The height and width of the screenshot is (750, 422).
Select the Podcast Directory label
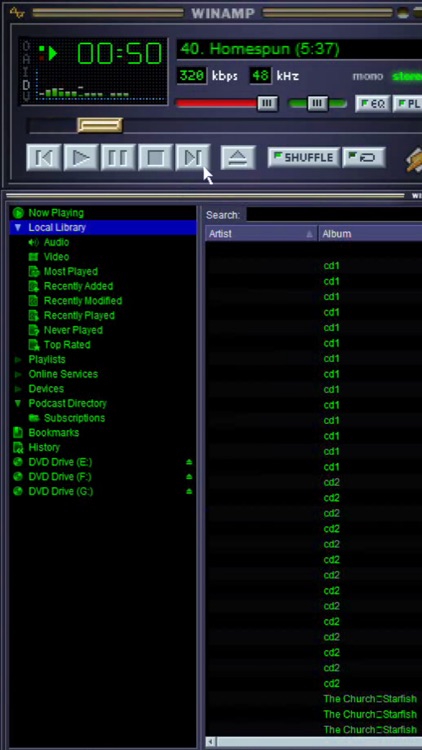point(67,404)
